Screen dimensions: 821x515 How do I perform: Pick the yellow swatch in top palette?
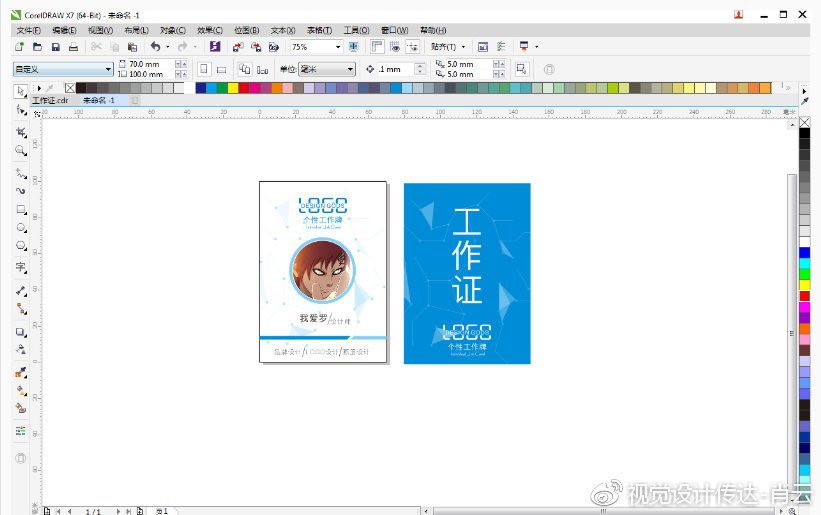[233, 88]
